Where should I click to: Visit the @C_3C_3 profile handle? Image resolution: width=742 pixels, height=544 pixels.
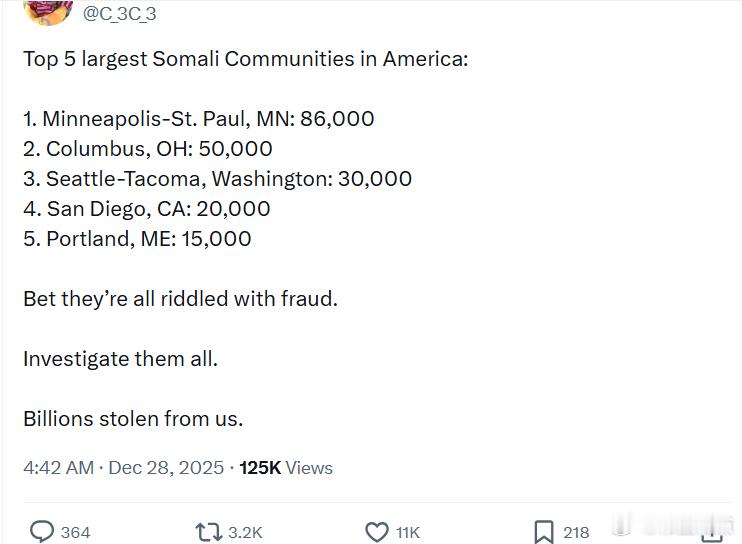(119, 13)
